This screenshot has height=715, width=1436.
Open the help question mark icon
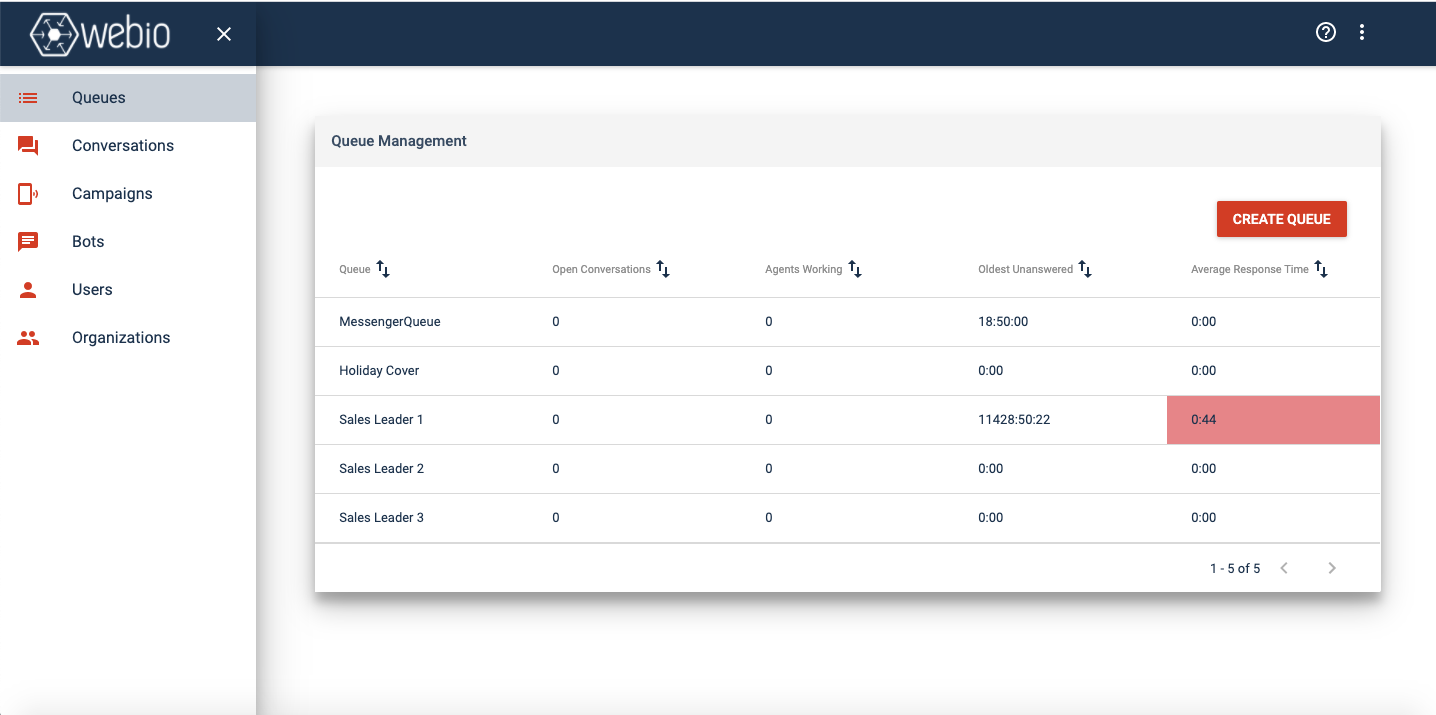tap(1326, 32)
